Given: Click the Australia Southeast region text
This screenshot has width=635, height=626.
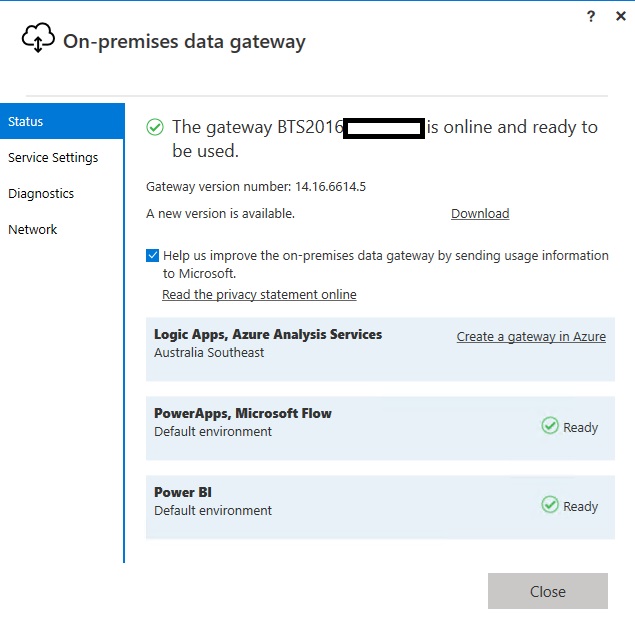Looking at the screenshot, I should tap(209, 353).
